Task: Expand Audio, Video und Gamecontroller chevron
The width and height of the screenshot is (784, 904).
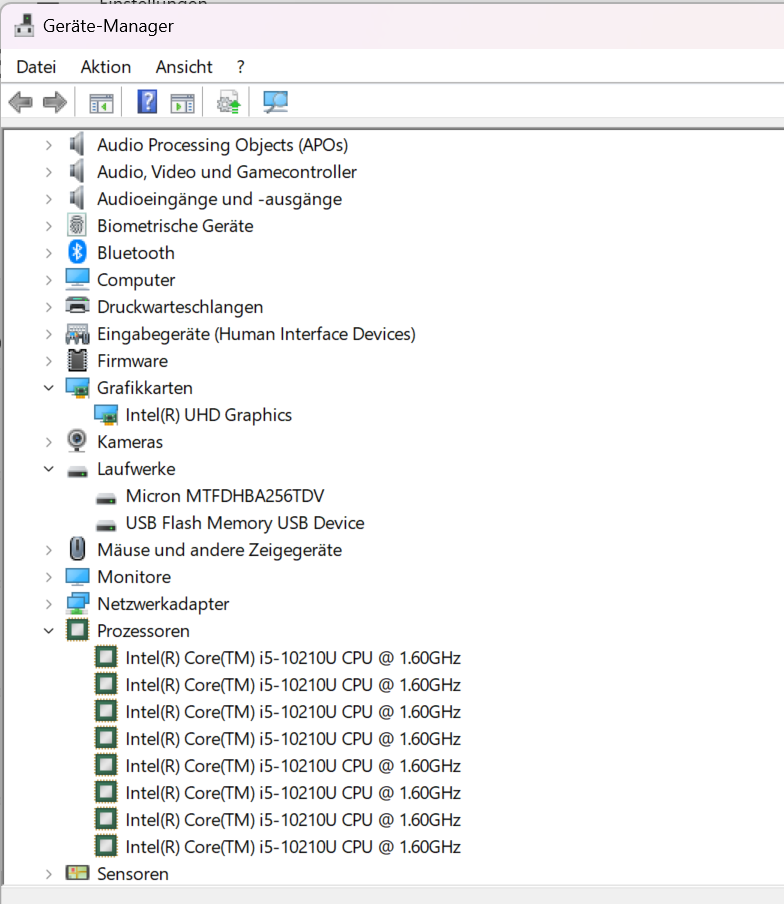Action: (x=49, y=172)
